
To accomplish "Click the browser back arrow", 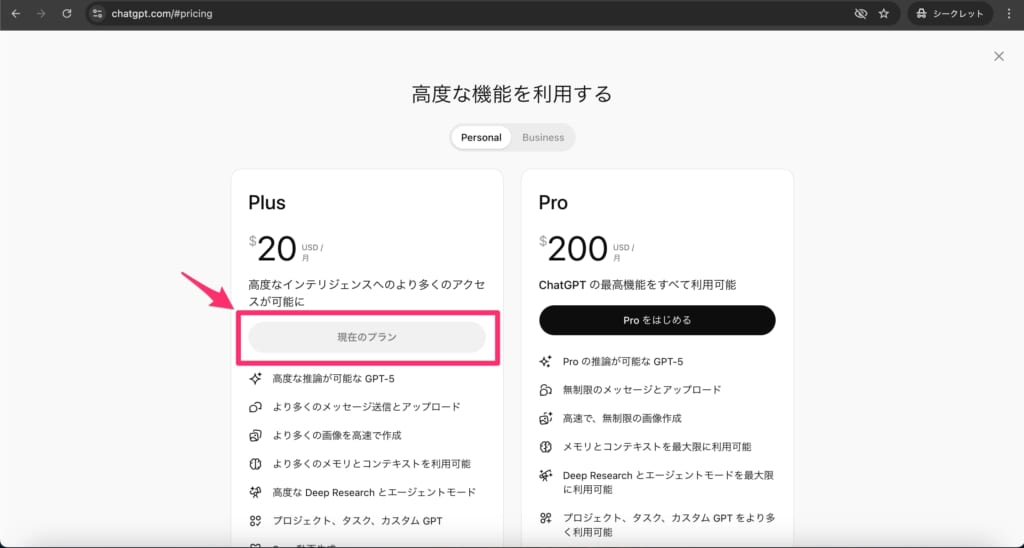I will point(16,14).
